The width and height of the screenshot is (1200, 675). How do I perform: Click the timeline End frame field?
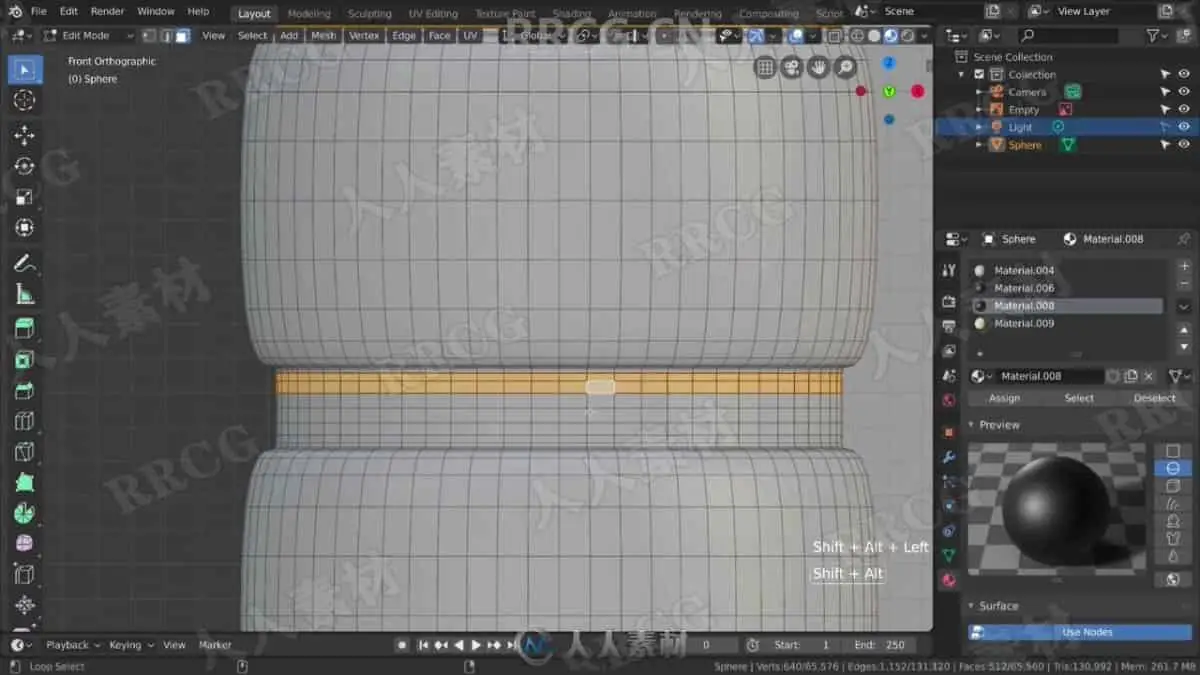pyautogui.click(x=879, y=645)
